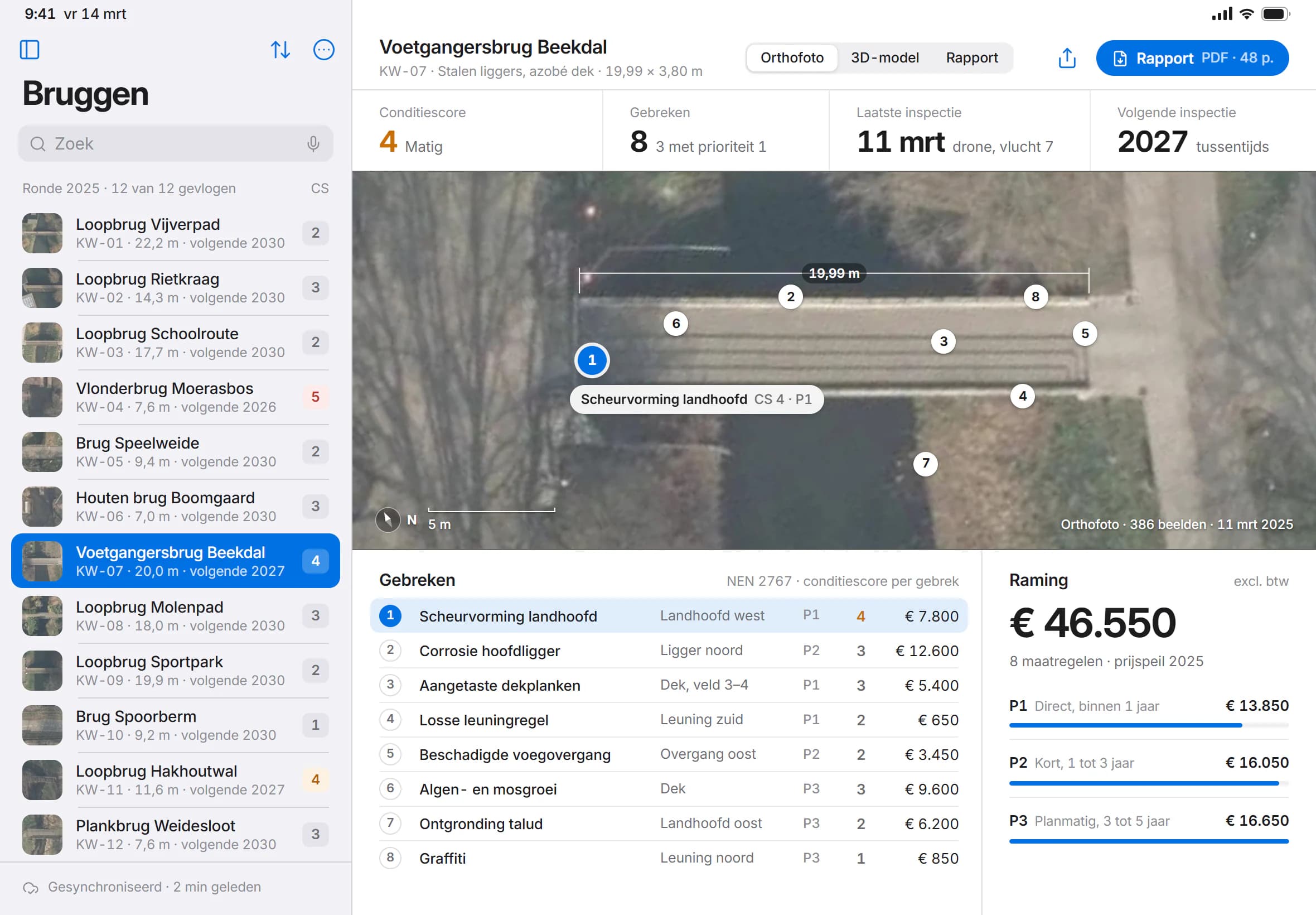Screen dimensions: 1316x915
Task: Click the € 46.550 total estimate
Action: pyautogui.click(x=1092, y=623)
